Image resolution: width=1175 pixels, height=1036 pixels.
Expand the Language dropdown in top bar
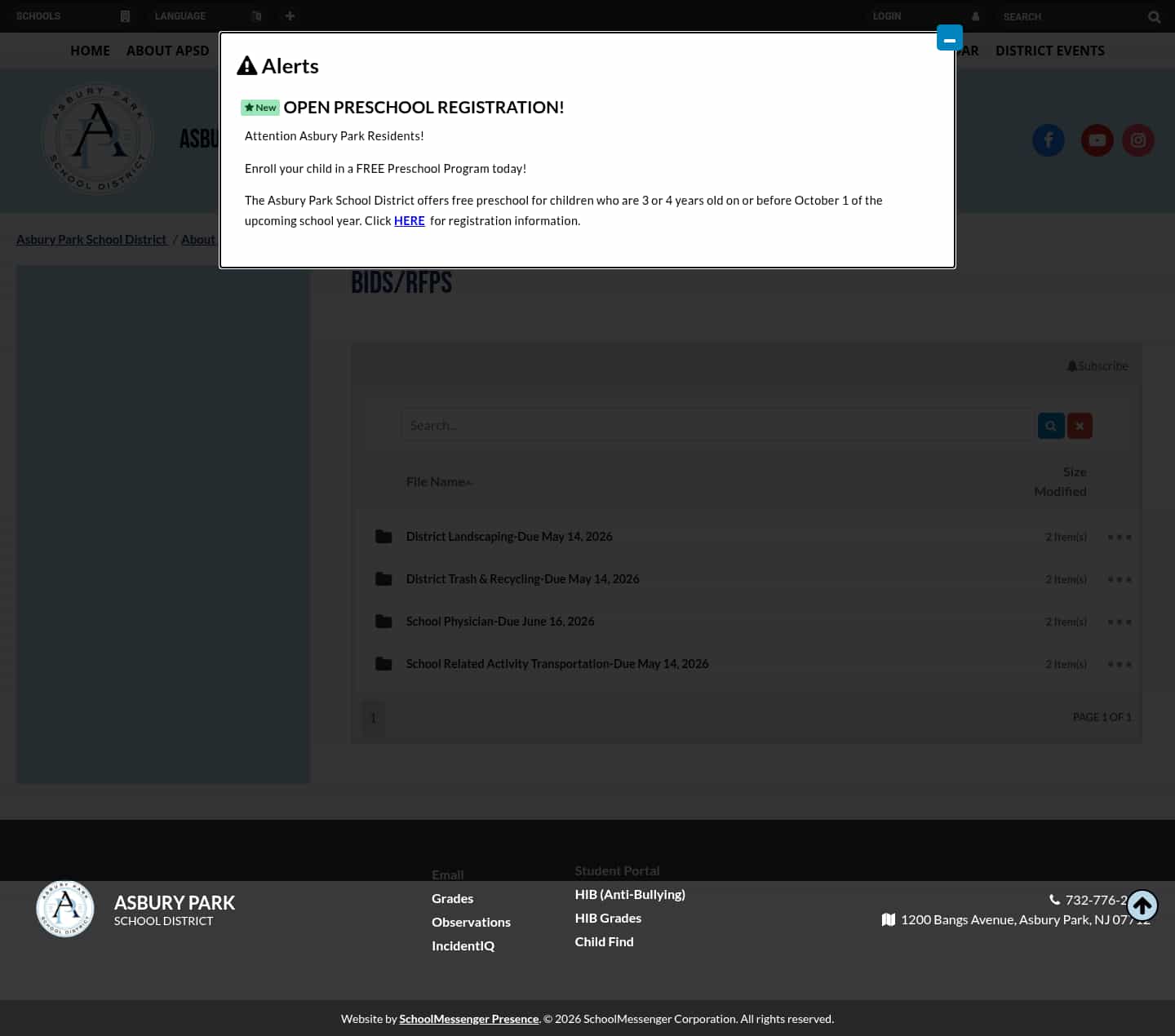[x=208, y=16]
